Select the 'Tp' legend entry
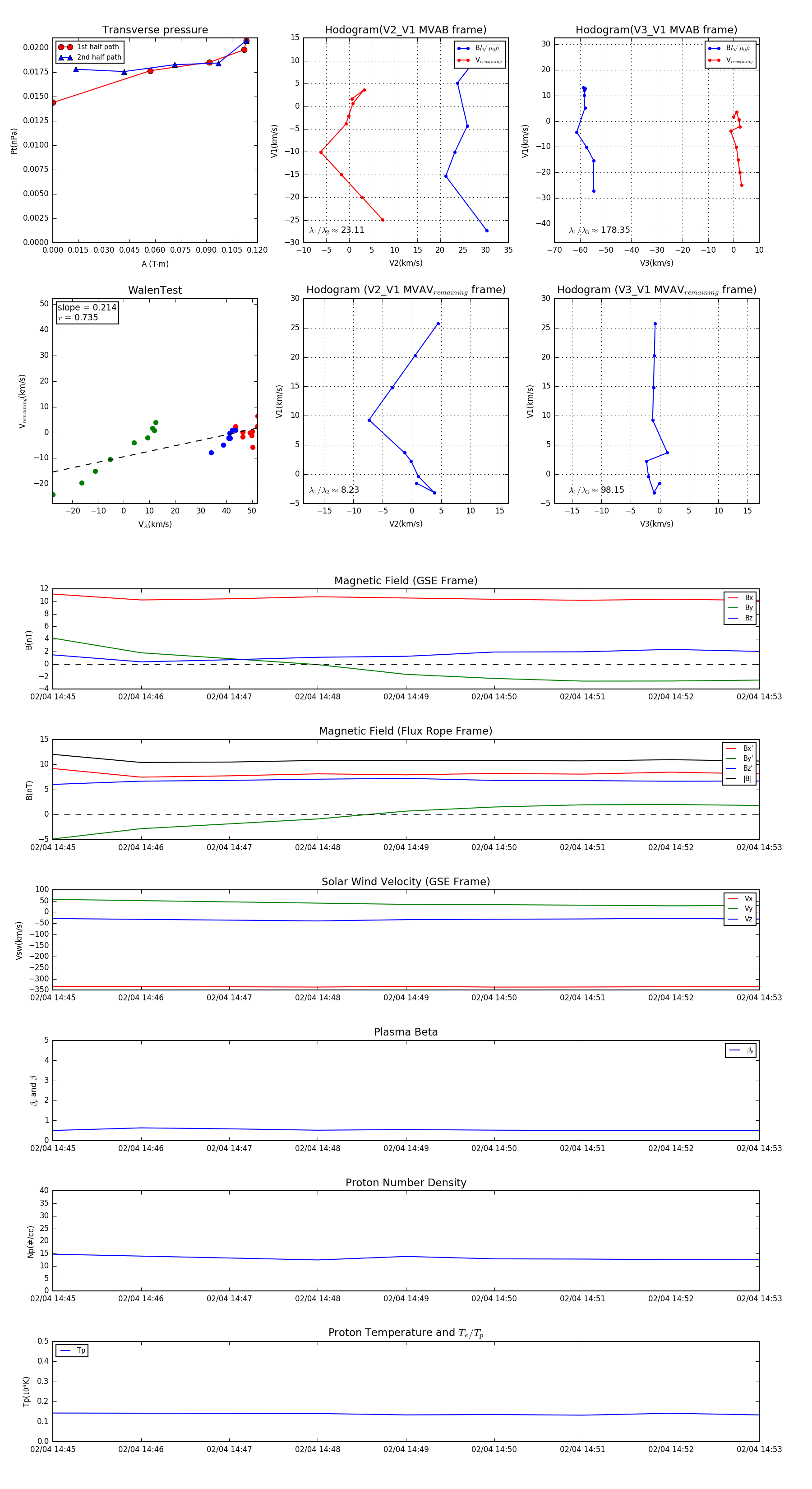 click(72, 1350)
